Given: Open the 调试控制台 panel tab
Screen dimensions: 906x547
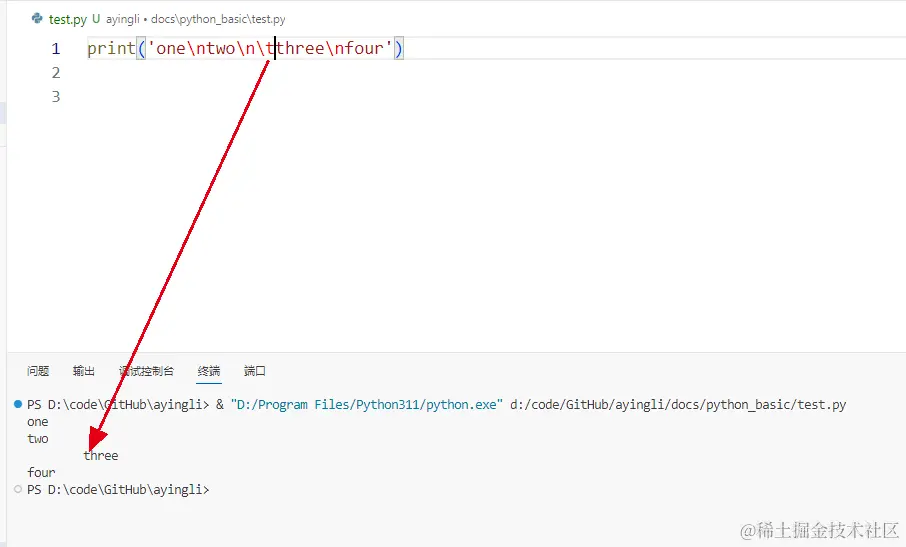Looking at the screenshot, I should pyautogui.click(x=146, y=371).
